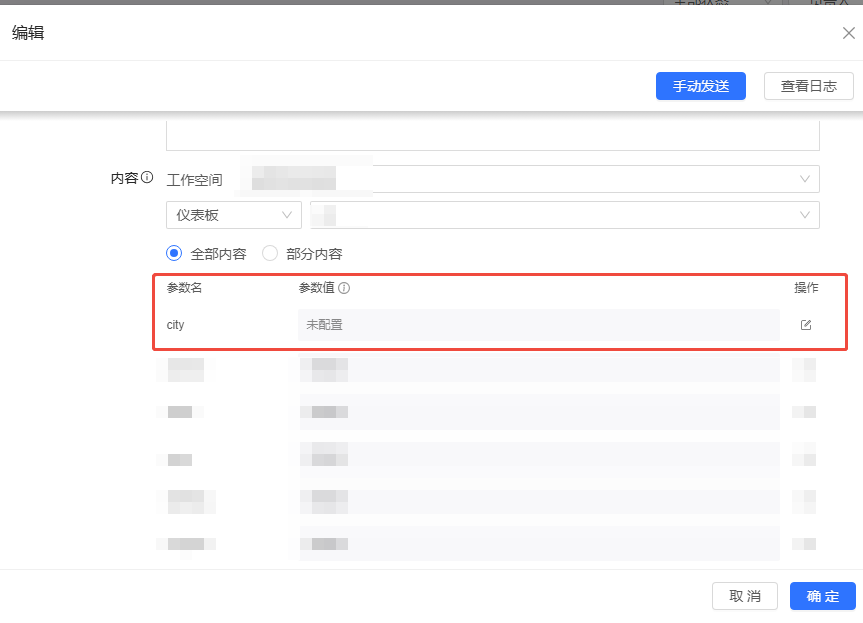Click the city parameter name

pos(176,325)
